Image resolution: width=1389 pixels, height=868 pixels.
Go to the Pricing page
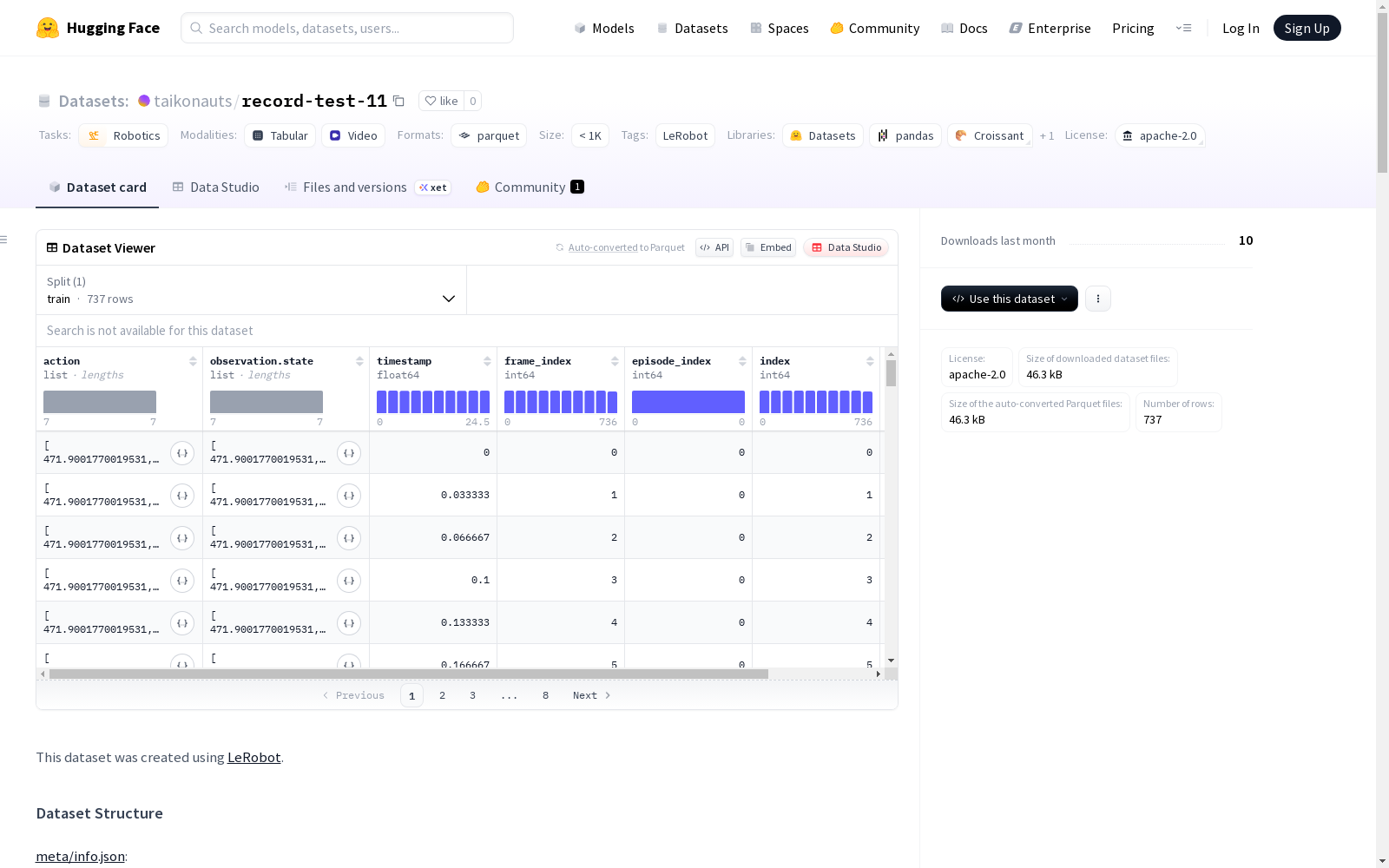(x=1133, y=28)
